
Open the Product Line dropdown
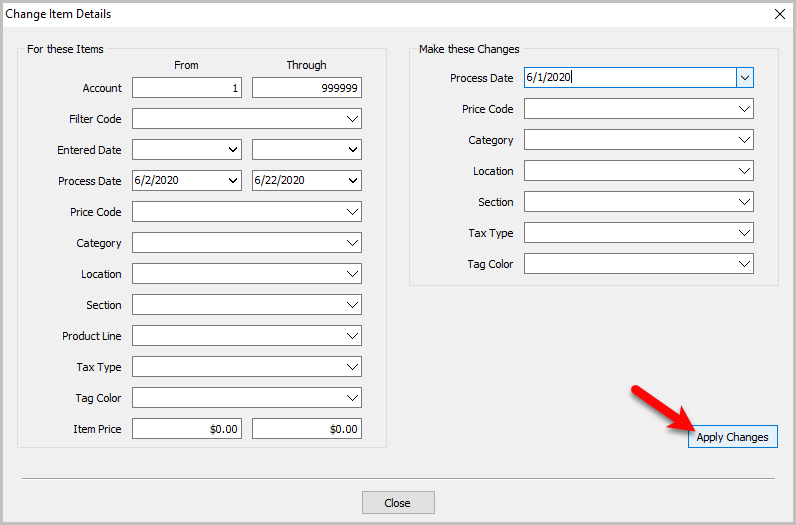click(247, 336)
